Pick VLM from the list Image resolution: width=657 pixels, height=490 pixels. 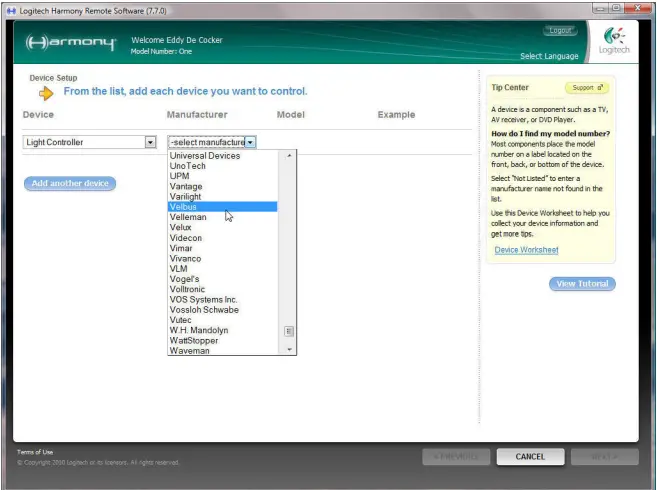tap(222, 269)
